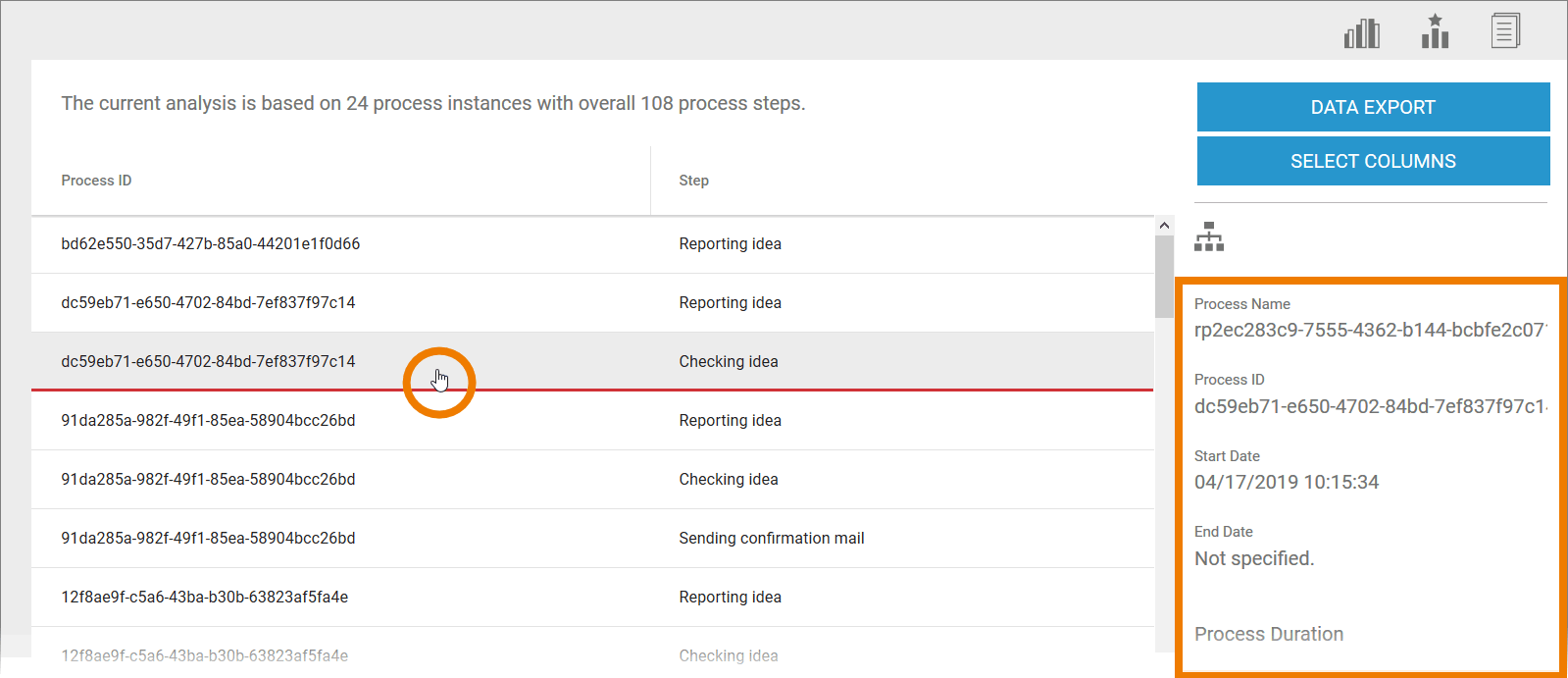Open the bar chart view icon

[1361, 33]
